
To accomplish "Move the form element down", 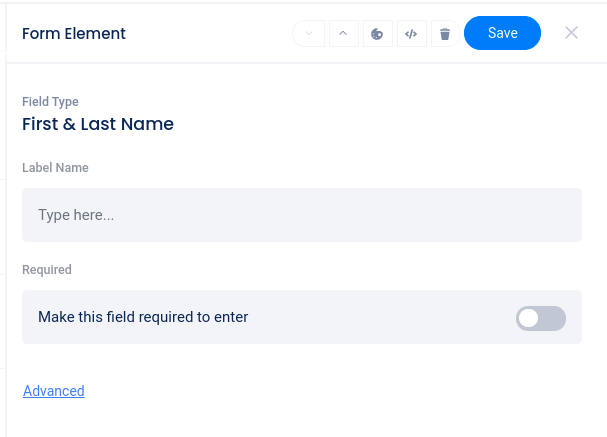I will pyautogui.click(x=309, y=34).
